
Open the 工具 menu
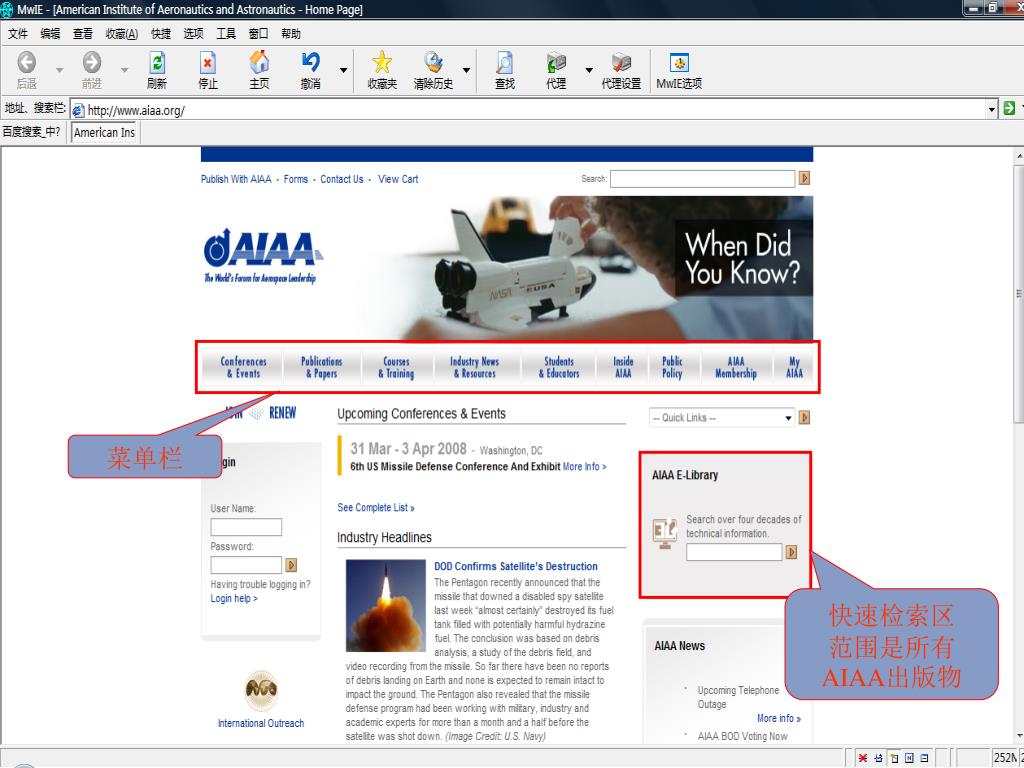pyautogui.click(x=226, y=34)
